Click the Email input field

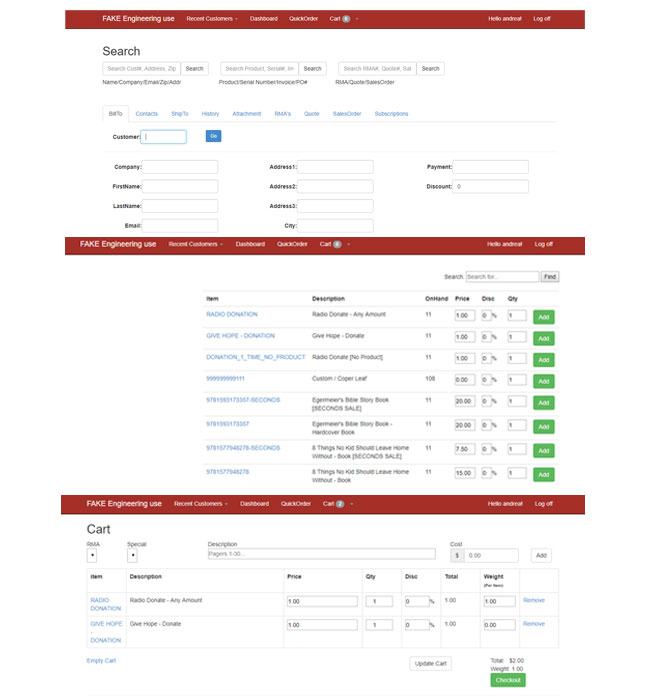(180, 226)
